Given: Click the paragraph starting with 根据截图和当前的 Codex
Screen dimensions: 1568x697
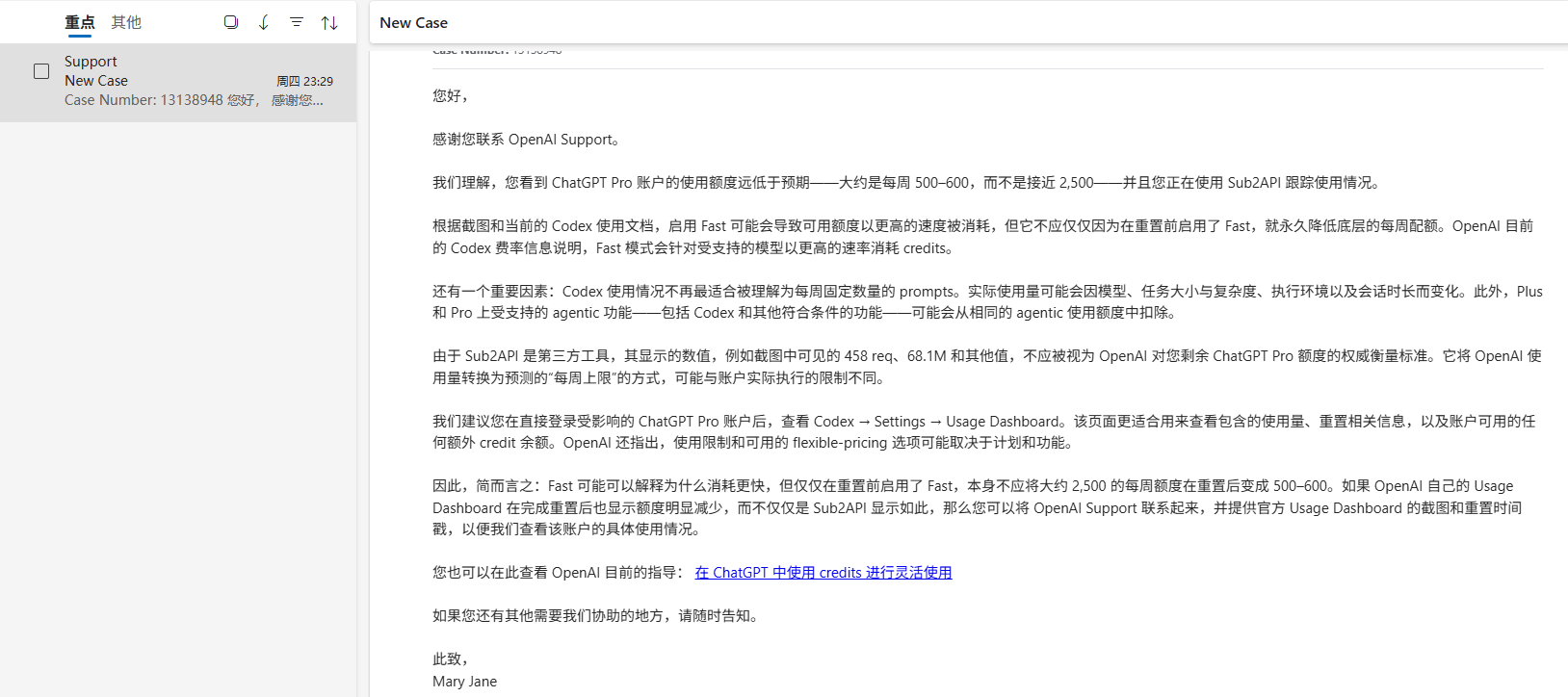Looking at the screenshot, I should point(983,237).
